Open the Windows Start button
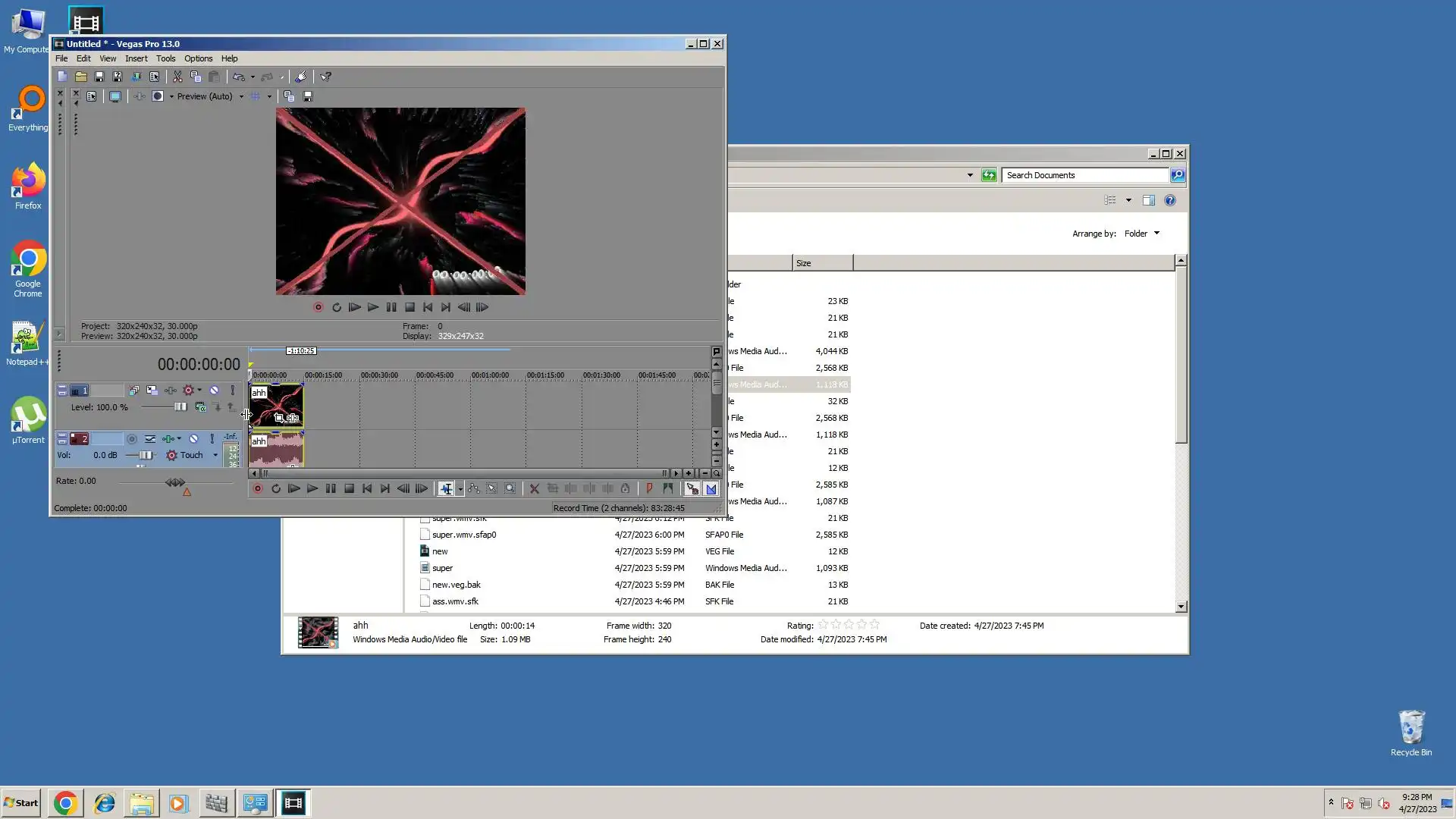1456x819 pixels. [x=21, y=803]
